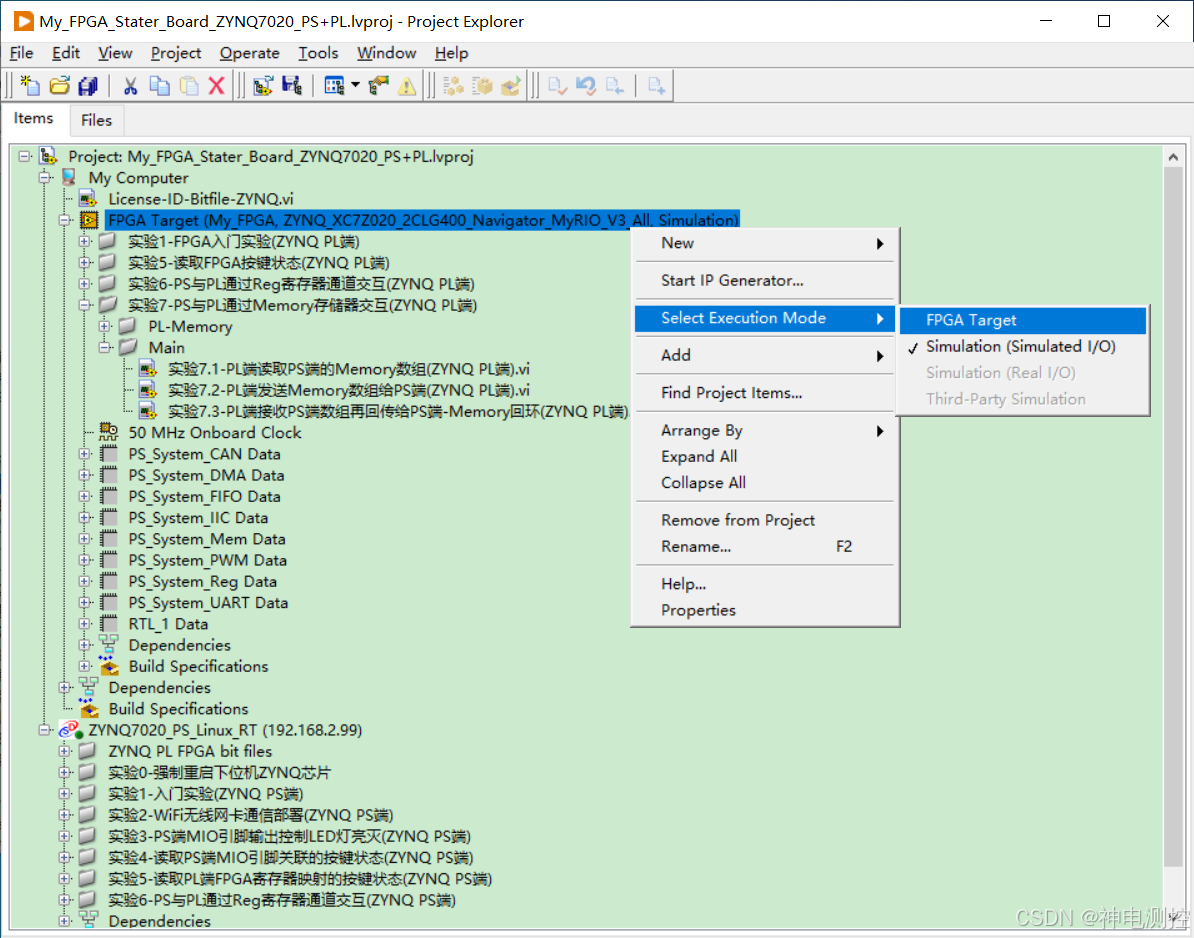Click Find Project Items... entry
The image size is (1194, 938).
(x=765, y=393)
